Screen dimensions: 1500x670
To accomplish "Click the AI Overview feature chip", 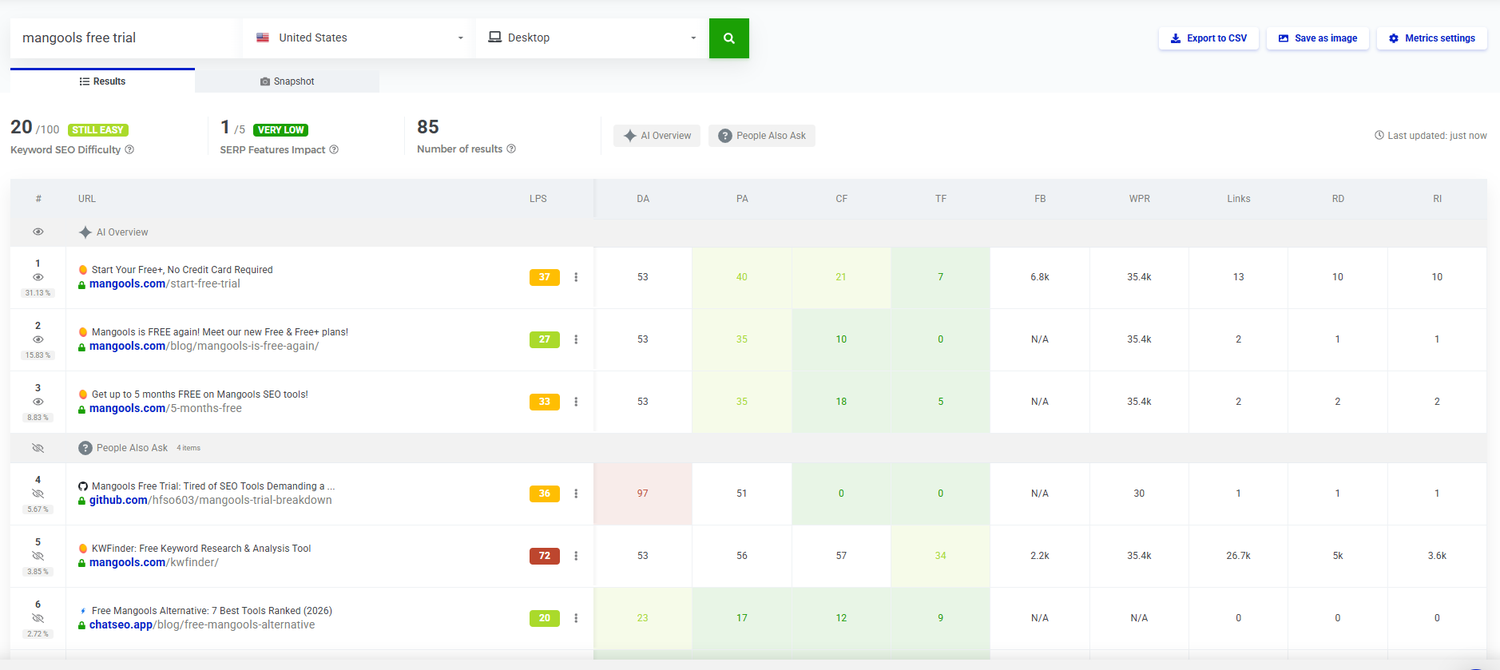I will [x=657, y=135].
